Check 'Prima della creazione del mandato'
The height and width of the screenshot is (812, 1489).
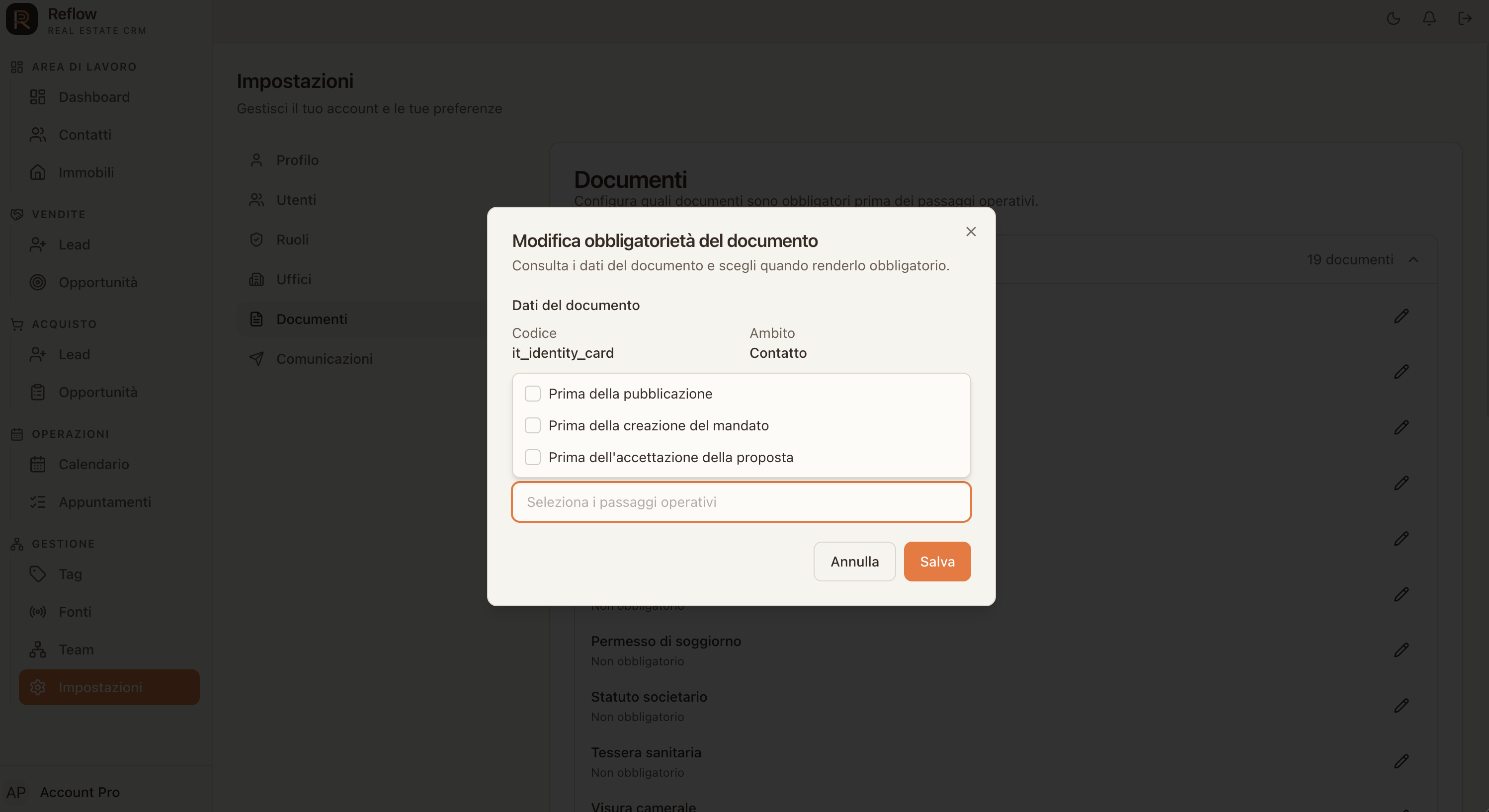532,425
